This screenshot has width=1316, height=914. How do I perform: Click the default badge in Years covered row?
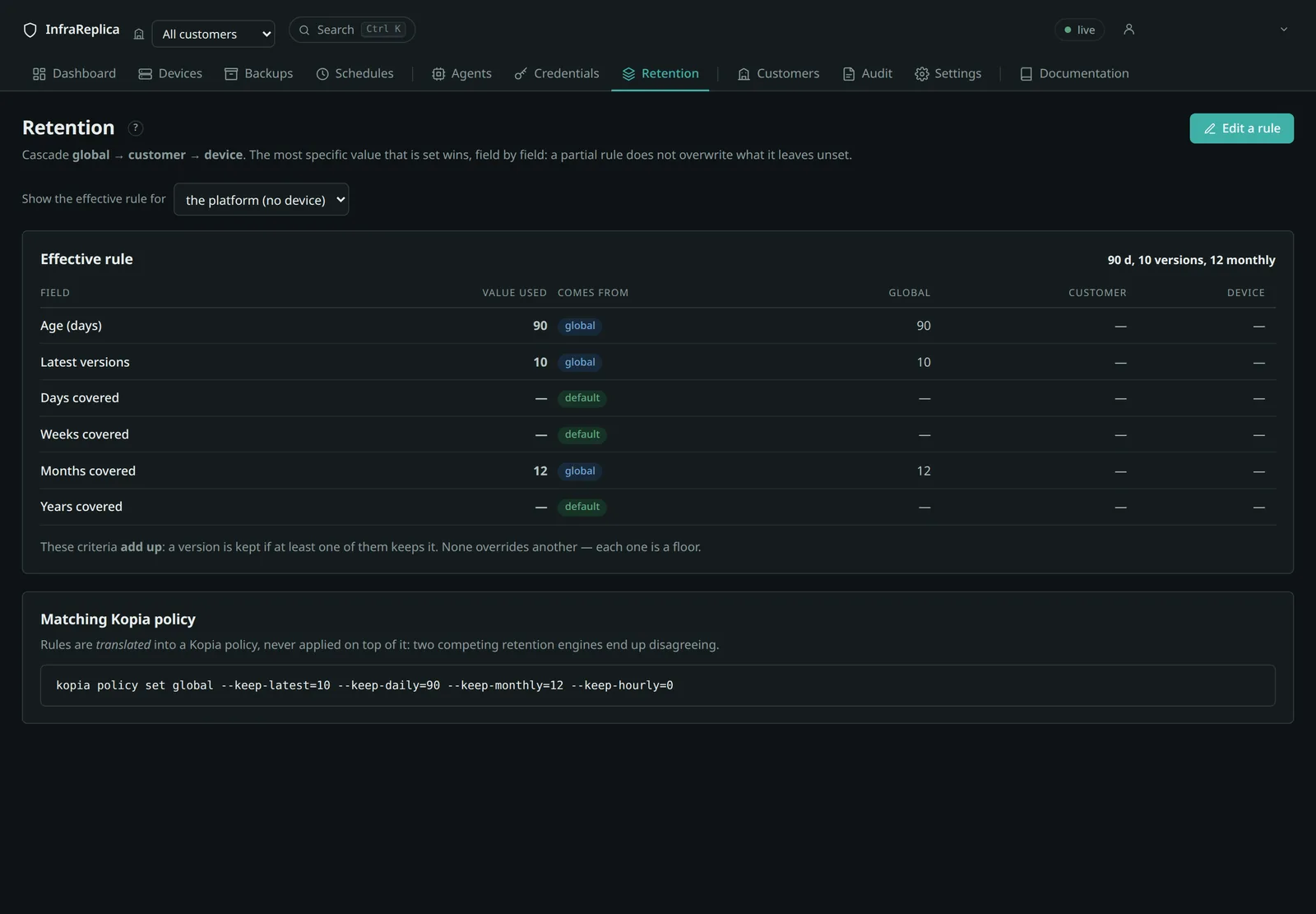[582, 507]
